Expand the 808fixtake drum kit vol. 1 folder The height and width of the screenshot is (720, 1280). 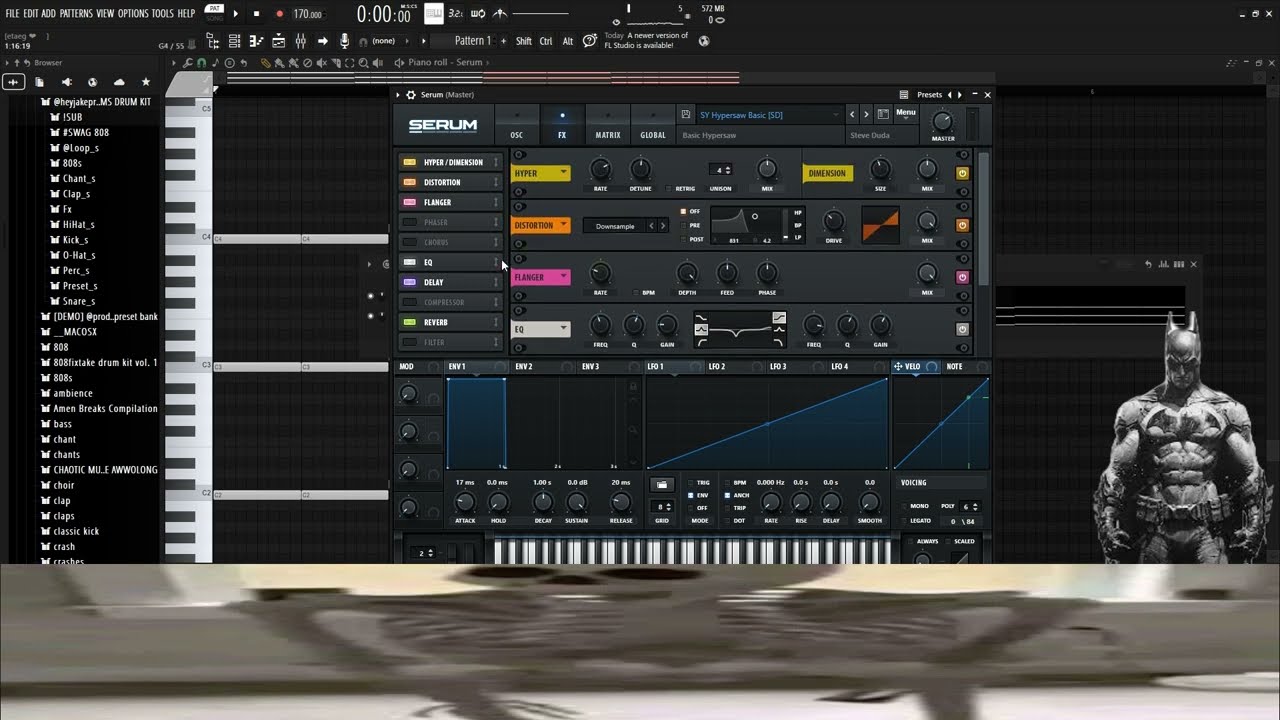tap(99, 362)
